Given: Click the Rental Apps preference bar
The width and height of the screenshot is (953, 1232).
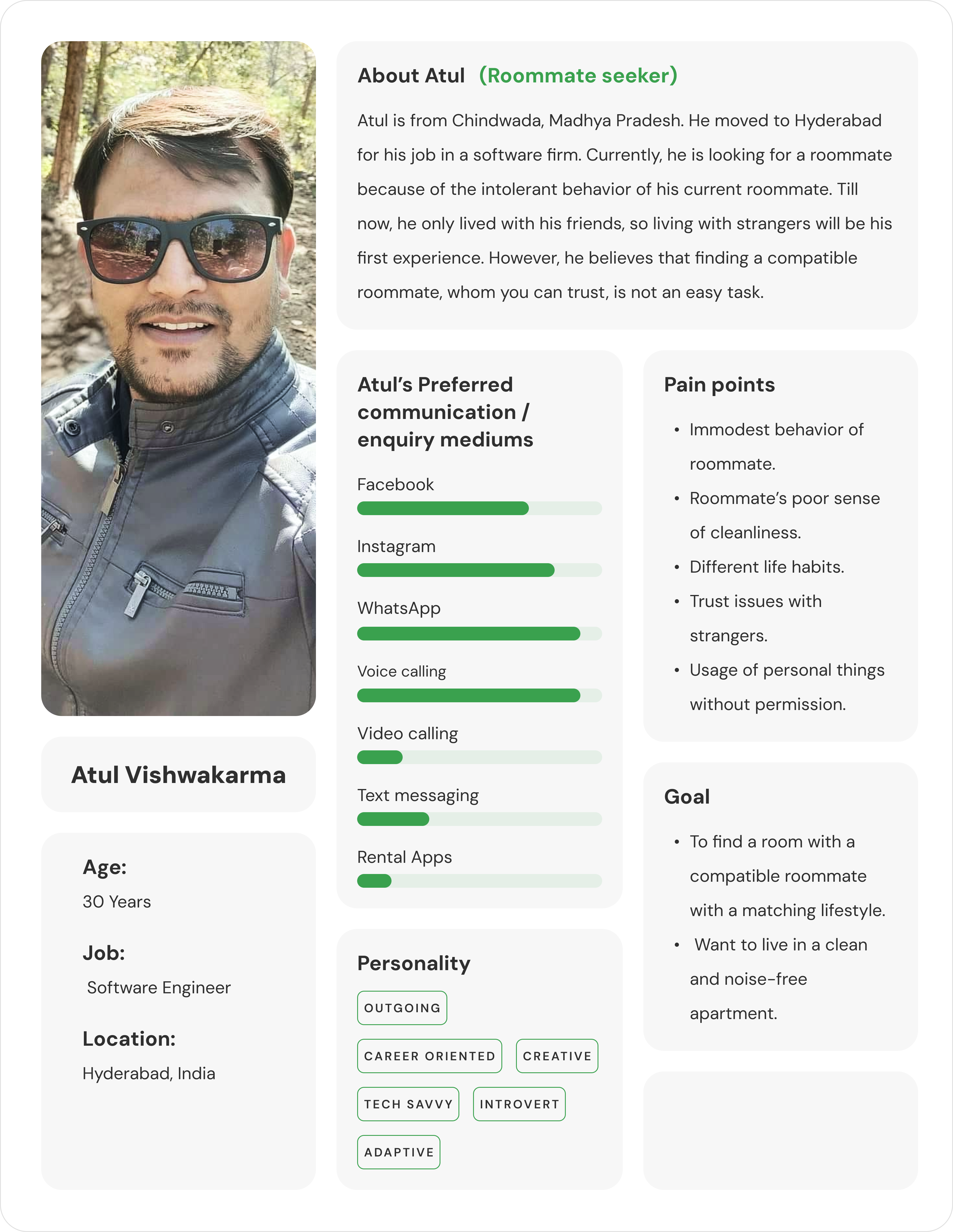Looking at the screenshot, I should (x=479, y=881).
